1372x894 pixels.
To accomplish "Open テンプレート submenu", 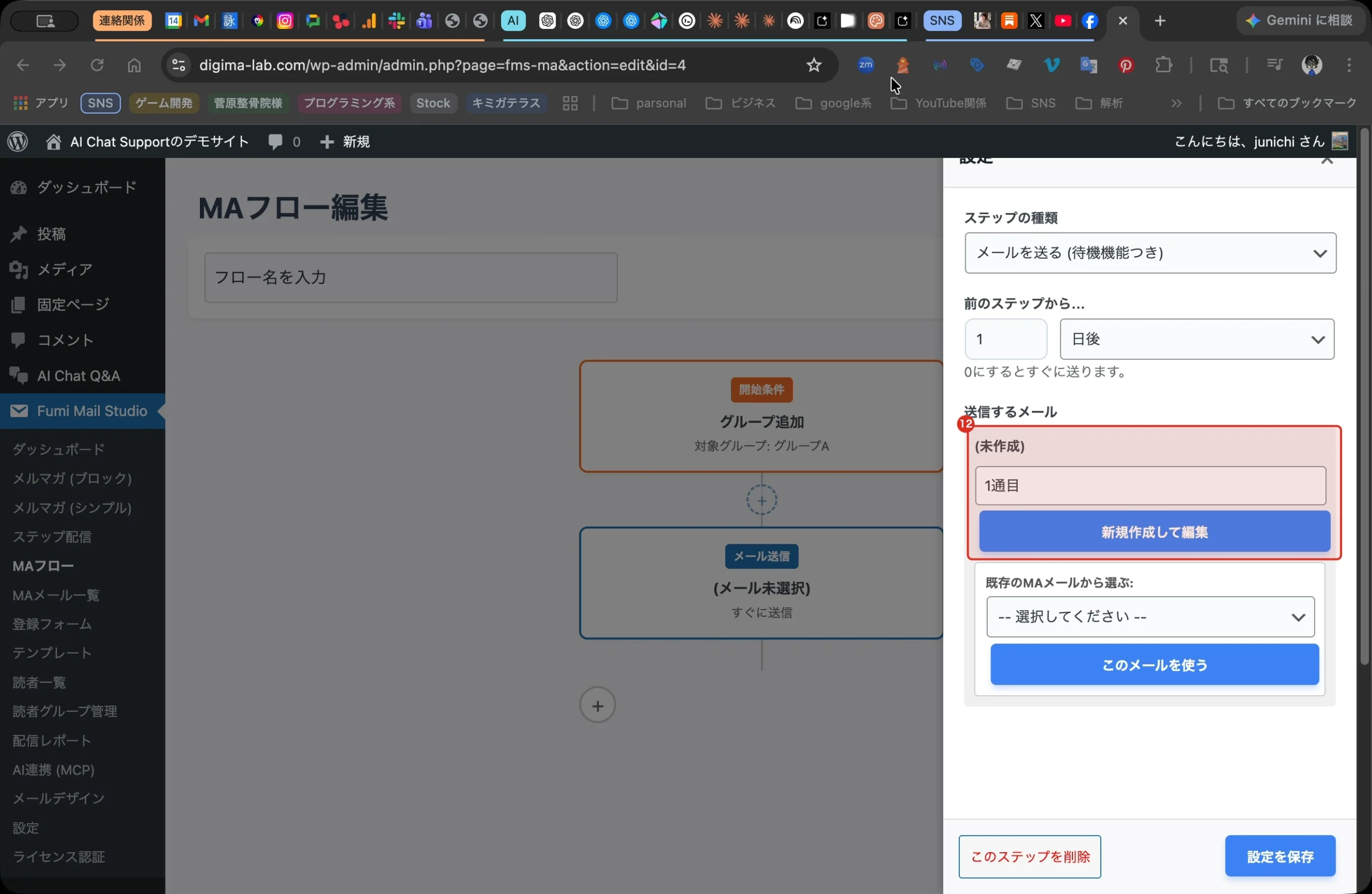I will [52, 652].
